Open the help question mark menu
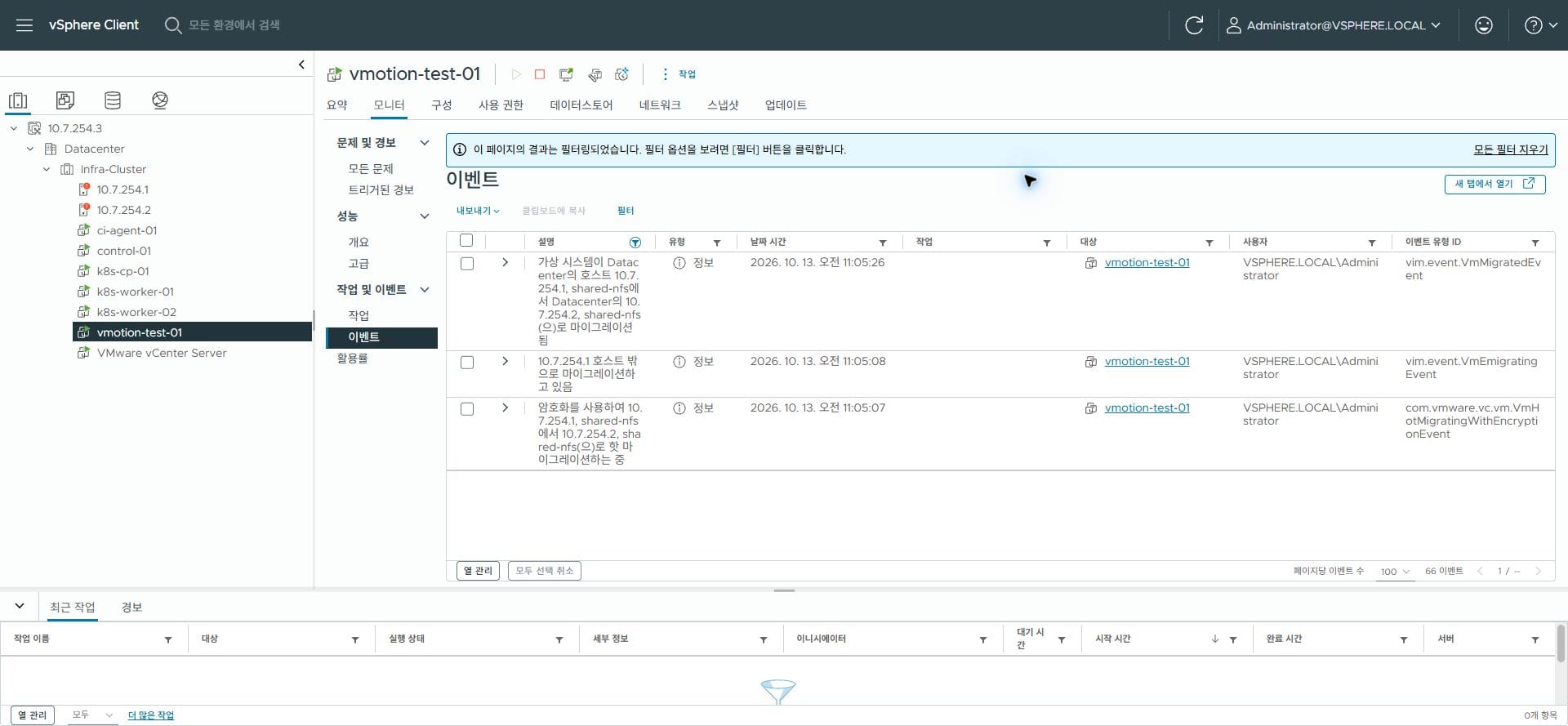This screenshot has height=726, width=1568. click(x=1540, y=25)
